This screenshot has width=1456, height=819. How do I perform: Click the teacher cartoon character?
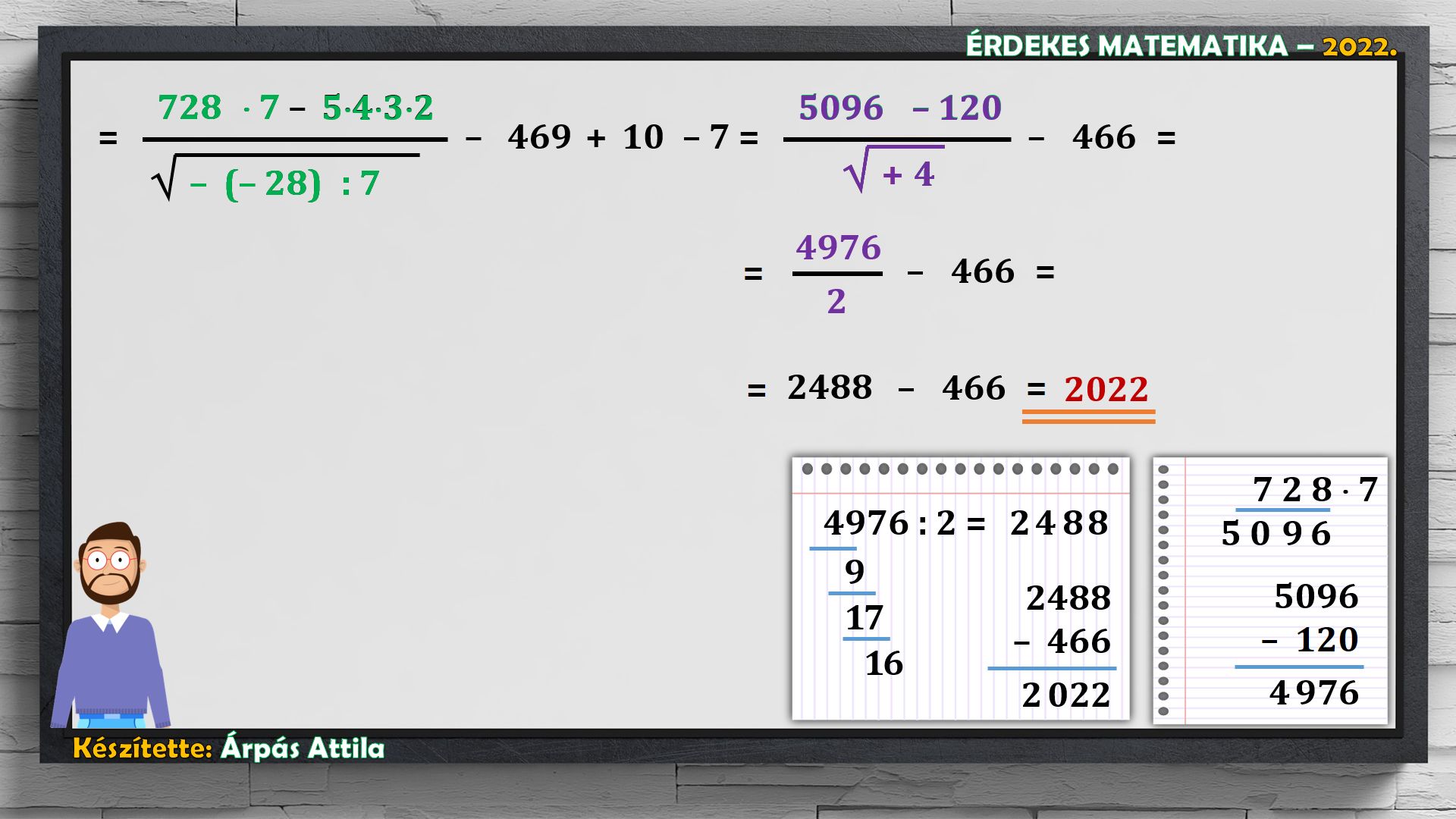click(111, 629)
